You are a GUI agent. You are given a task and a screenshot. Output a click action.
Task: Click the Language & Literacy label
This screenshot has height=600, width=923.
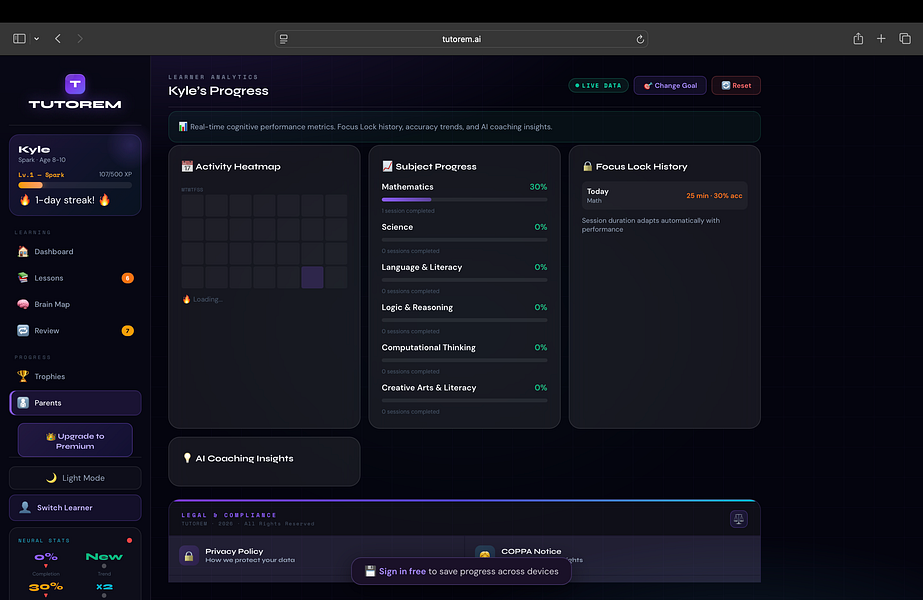point(421,267)
